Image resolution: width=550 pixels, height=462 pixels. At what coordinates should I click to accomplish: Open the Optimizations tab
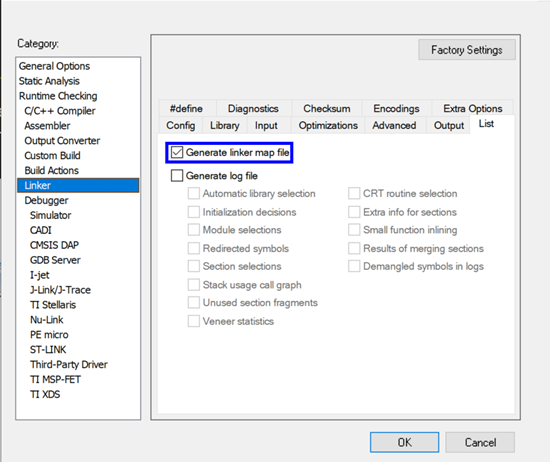[x=328, y=125]
